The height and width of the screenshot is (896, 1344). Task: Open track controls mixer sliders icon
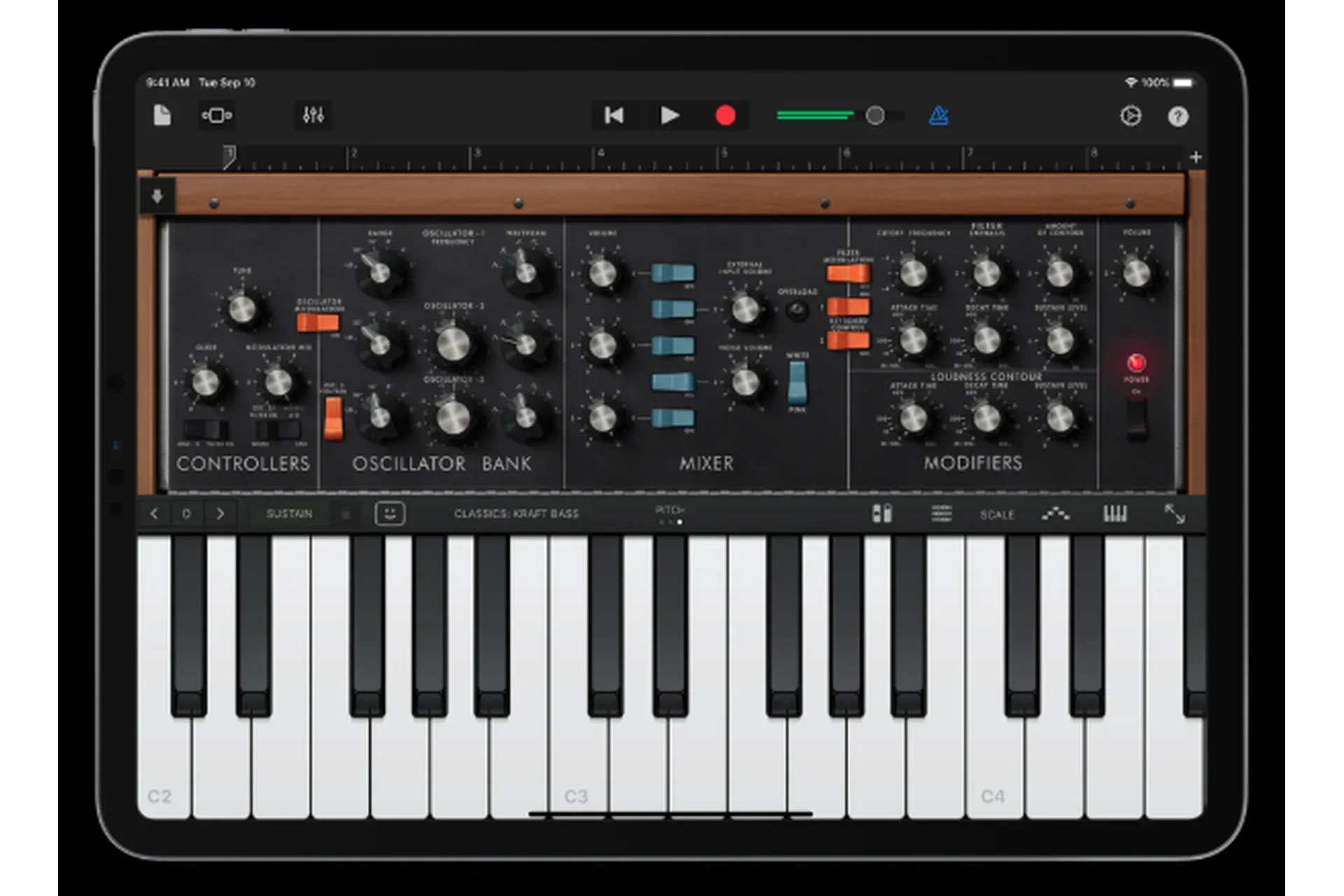(x=313, y=115)
